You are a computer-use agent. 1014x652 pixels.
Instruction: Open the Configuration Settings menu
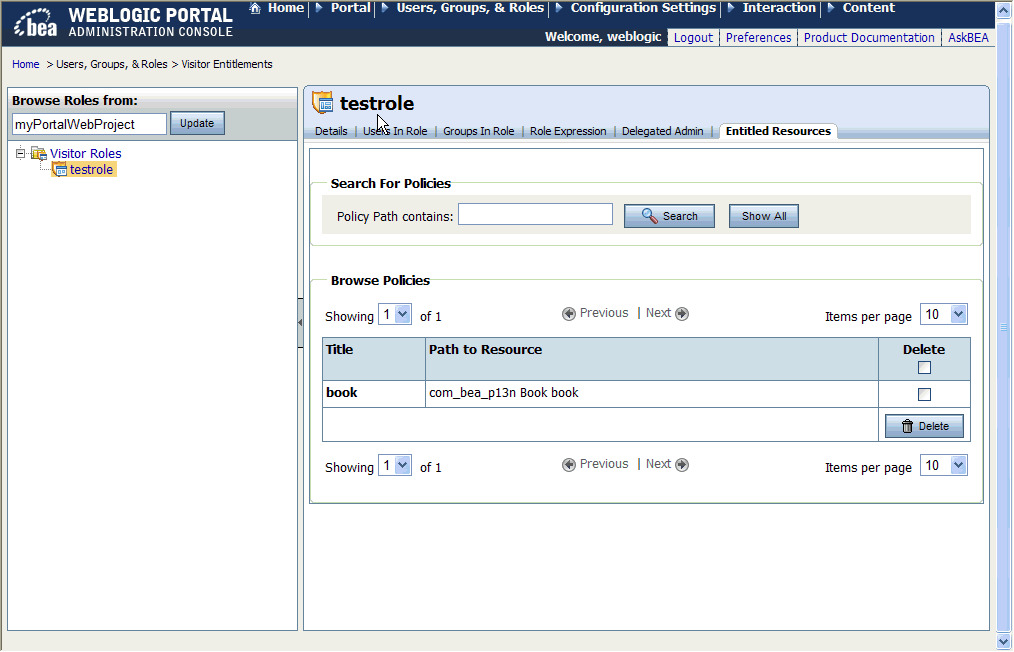click(643, 8)
